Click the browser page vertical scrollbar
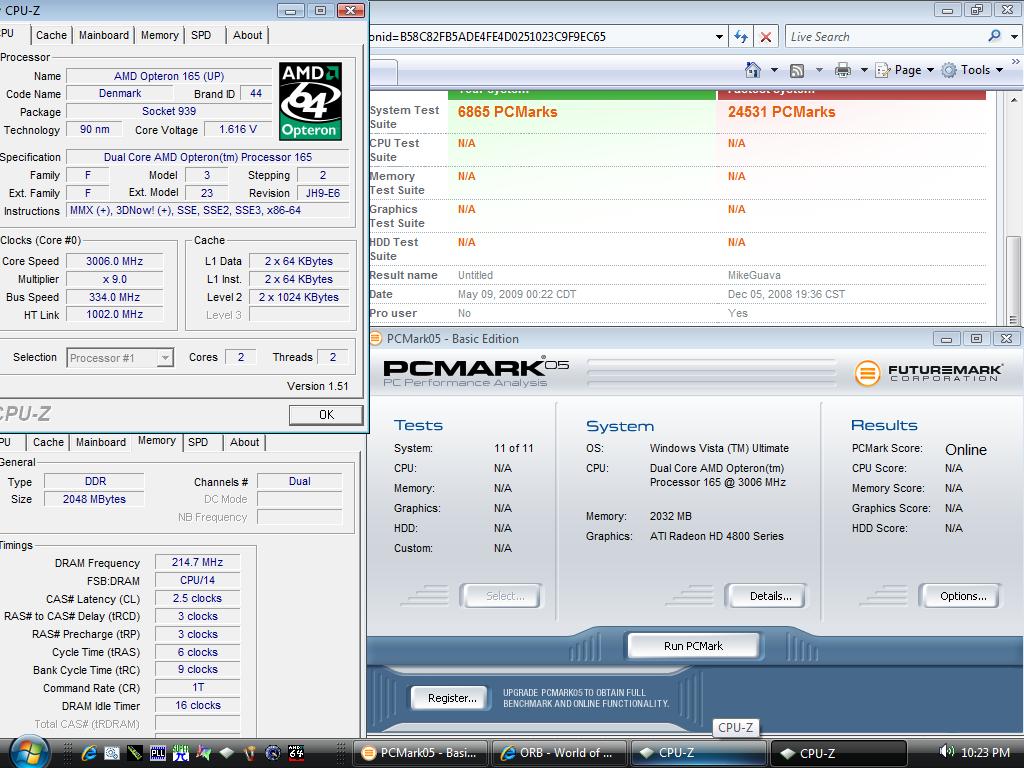Screen dimensions: 1024x768 click(x=1013, y=208)
